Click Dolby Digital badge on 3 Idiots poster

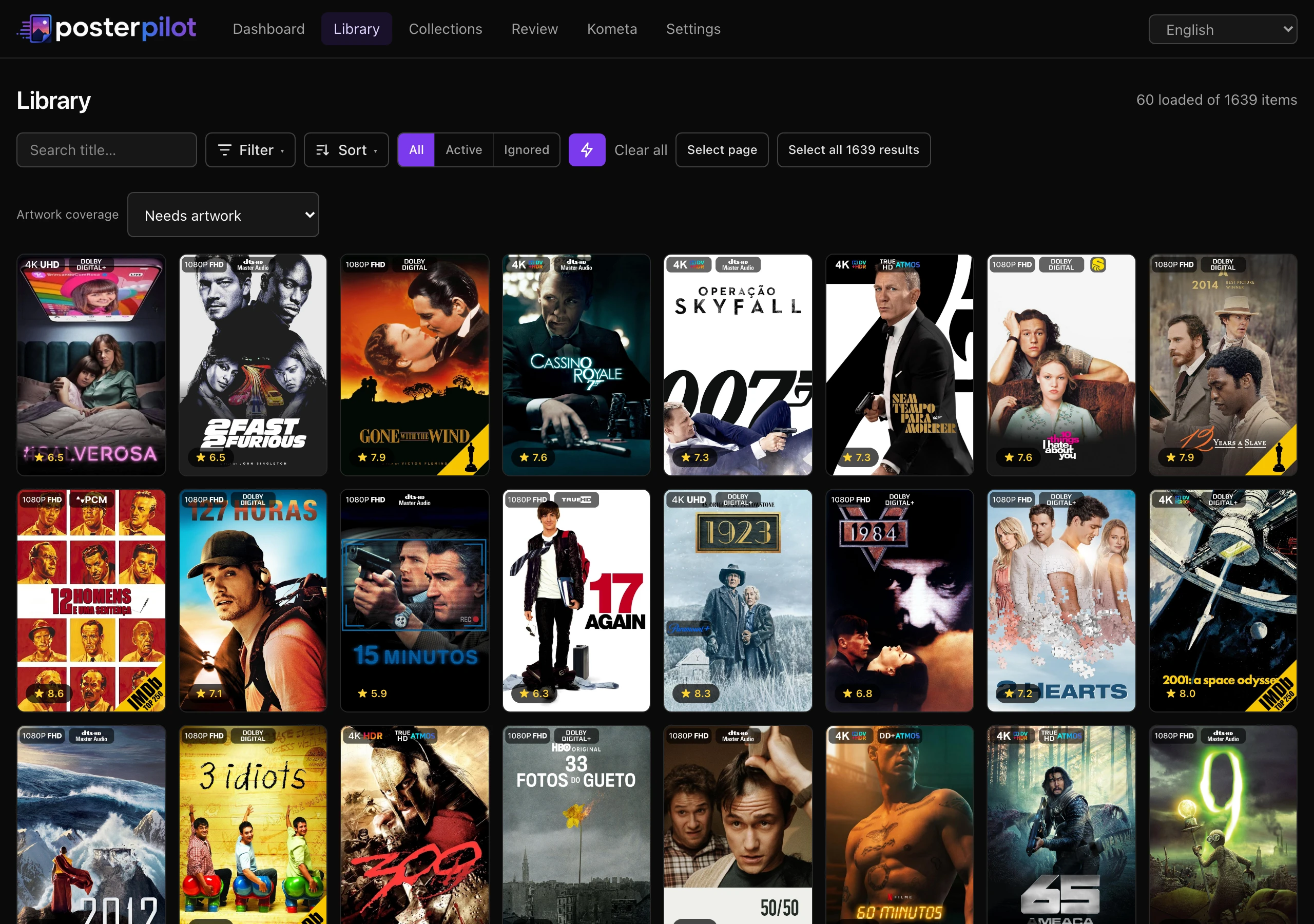(x=253, y=736)
